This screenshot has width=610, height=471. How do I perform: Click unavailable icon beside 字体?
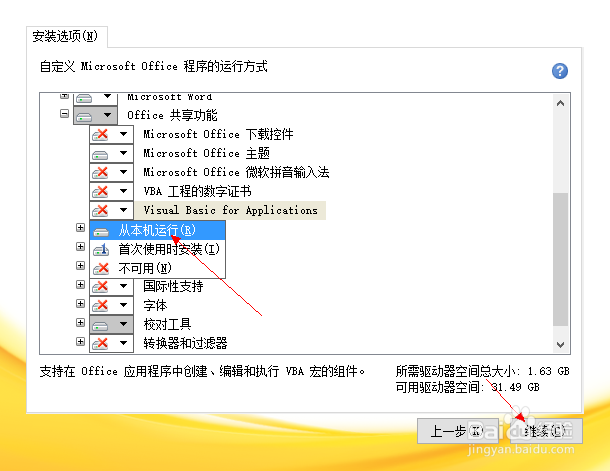(x=100, y=306)
